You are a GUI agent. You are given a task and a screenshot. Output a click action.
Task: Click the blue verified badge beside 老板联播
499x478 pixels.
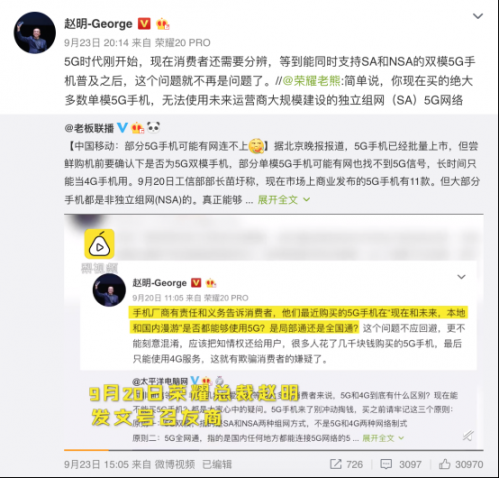click(123, 127)
